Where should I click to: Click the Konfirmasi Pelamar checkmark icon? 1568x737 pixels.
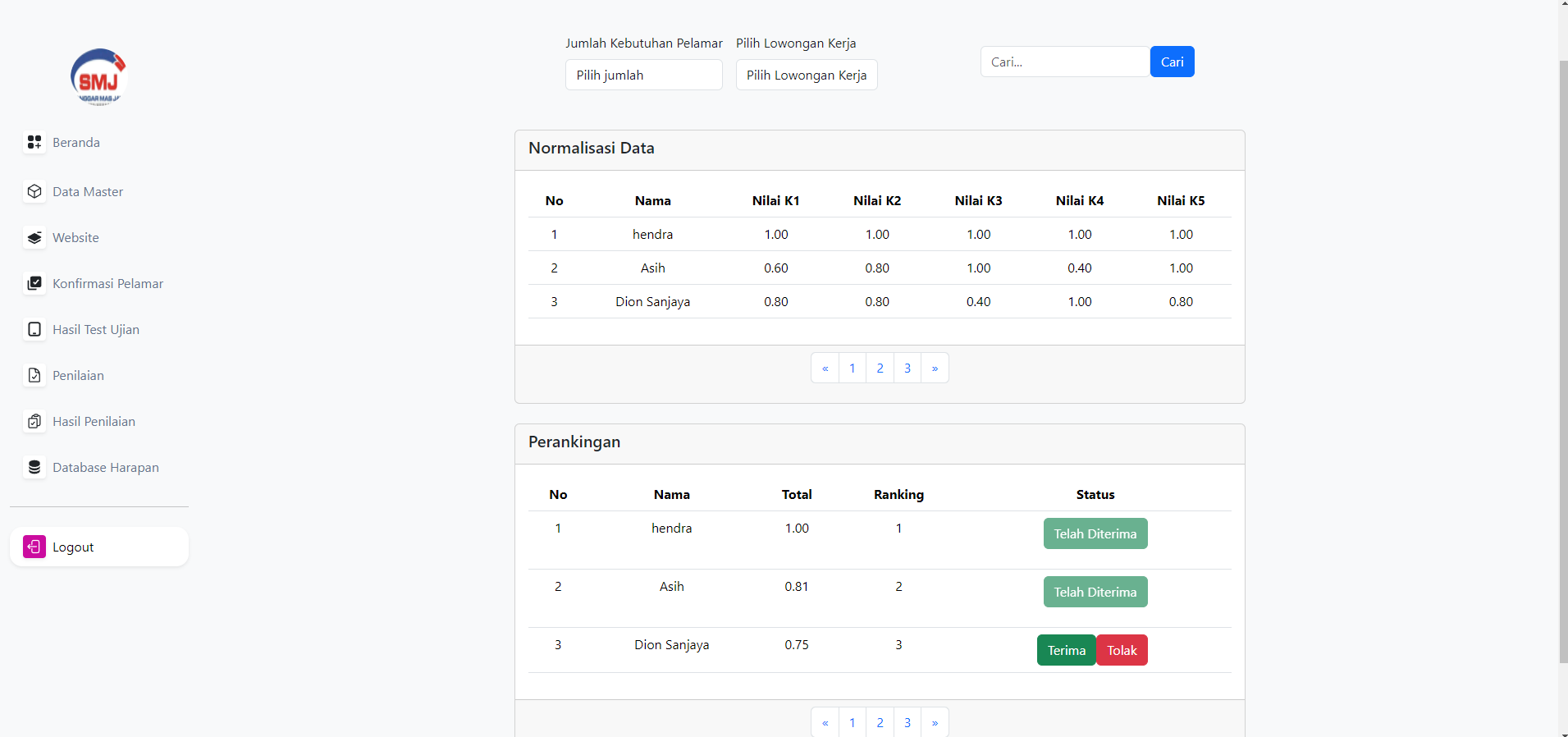(34, 284)
